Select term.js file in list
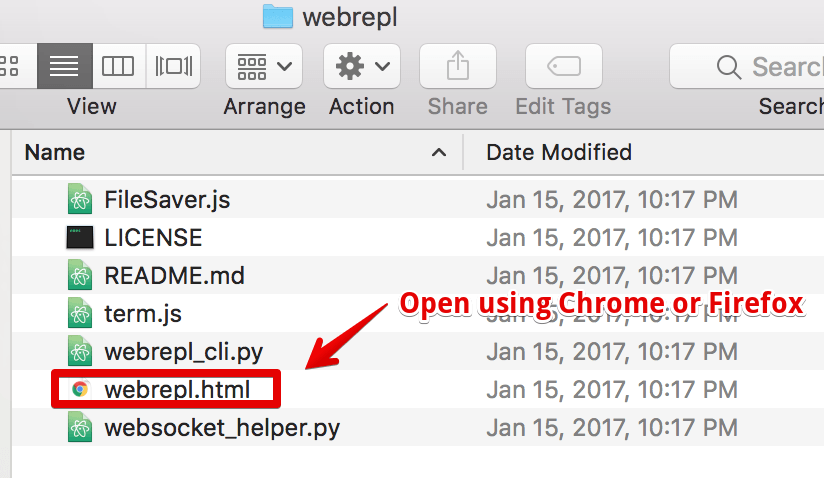 (143, 314)
